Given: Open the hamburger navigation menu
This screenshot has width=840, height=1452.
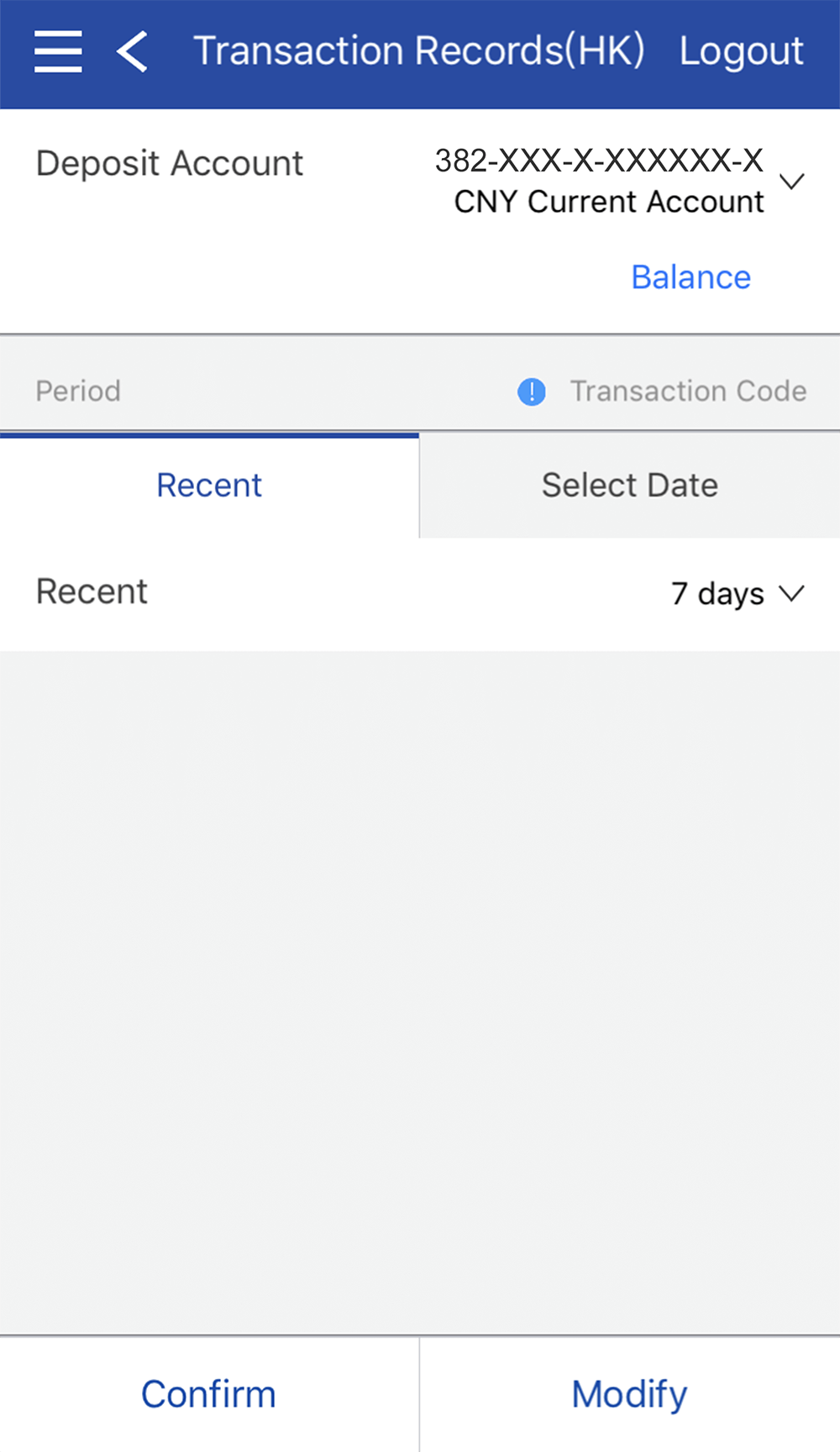Looking at the screenshot, I should (x=58, y=51).
